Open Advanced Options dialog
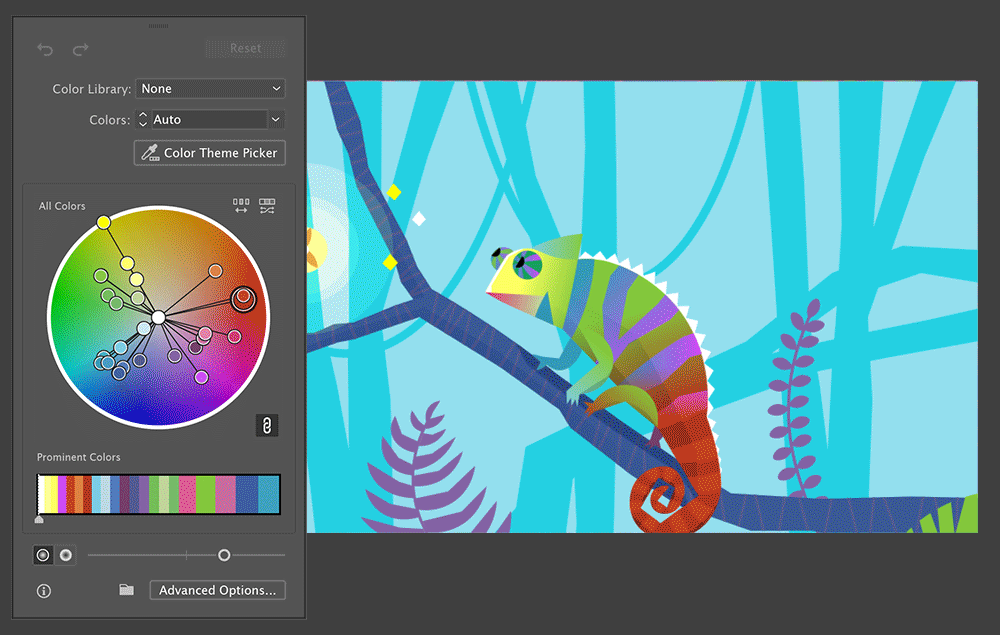Viewport: 1000px width, 635px height. 217,590
